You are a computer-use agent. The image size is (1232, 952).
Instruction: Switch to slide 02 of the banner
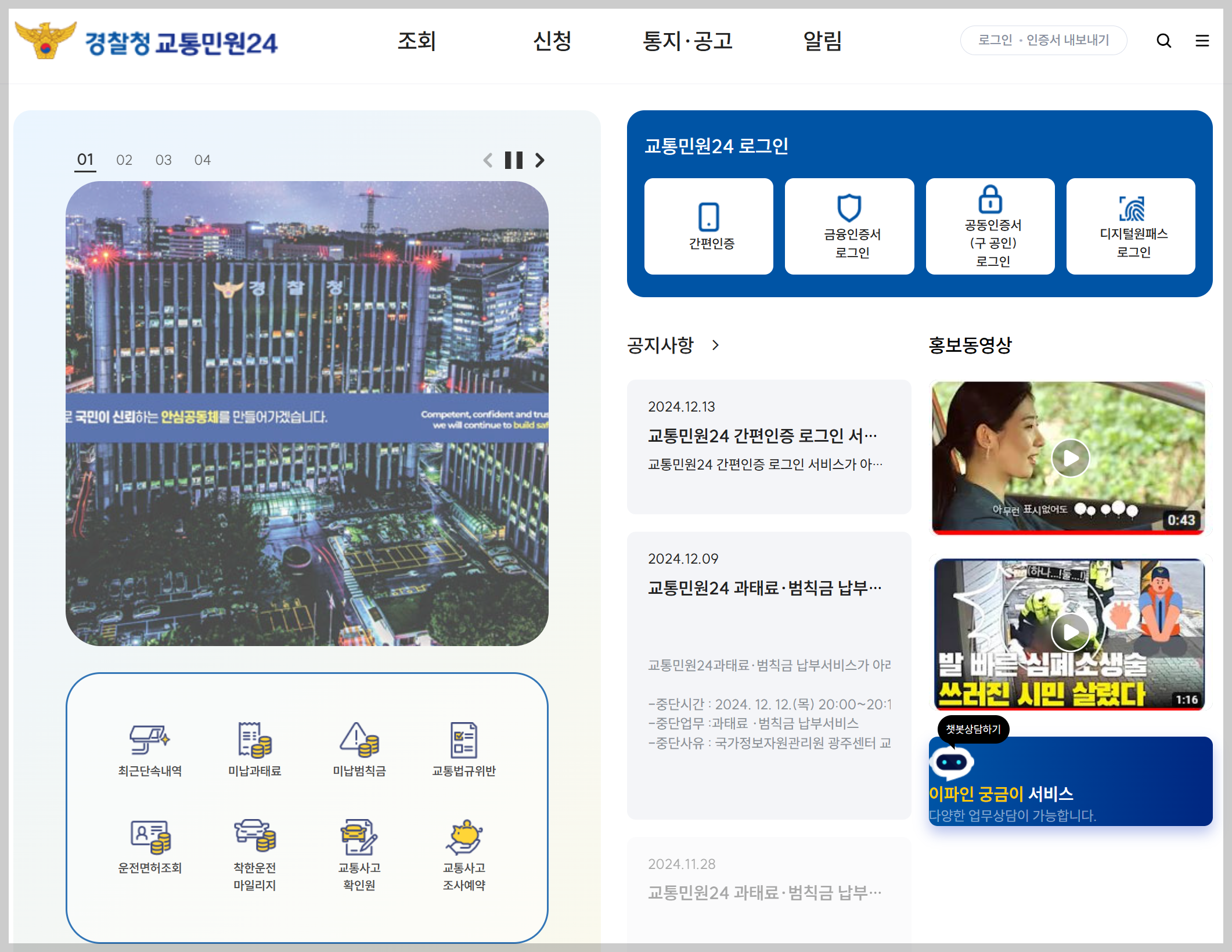tap(124, 160)
